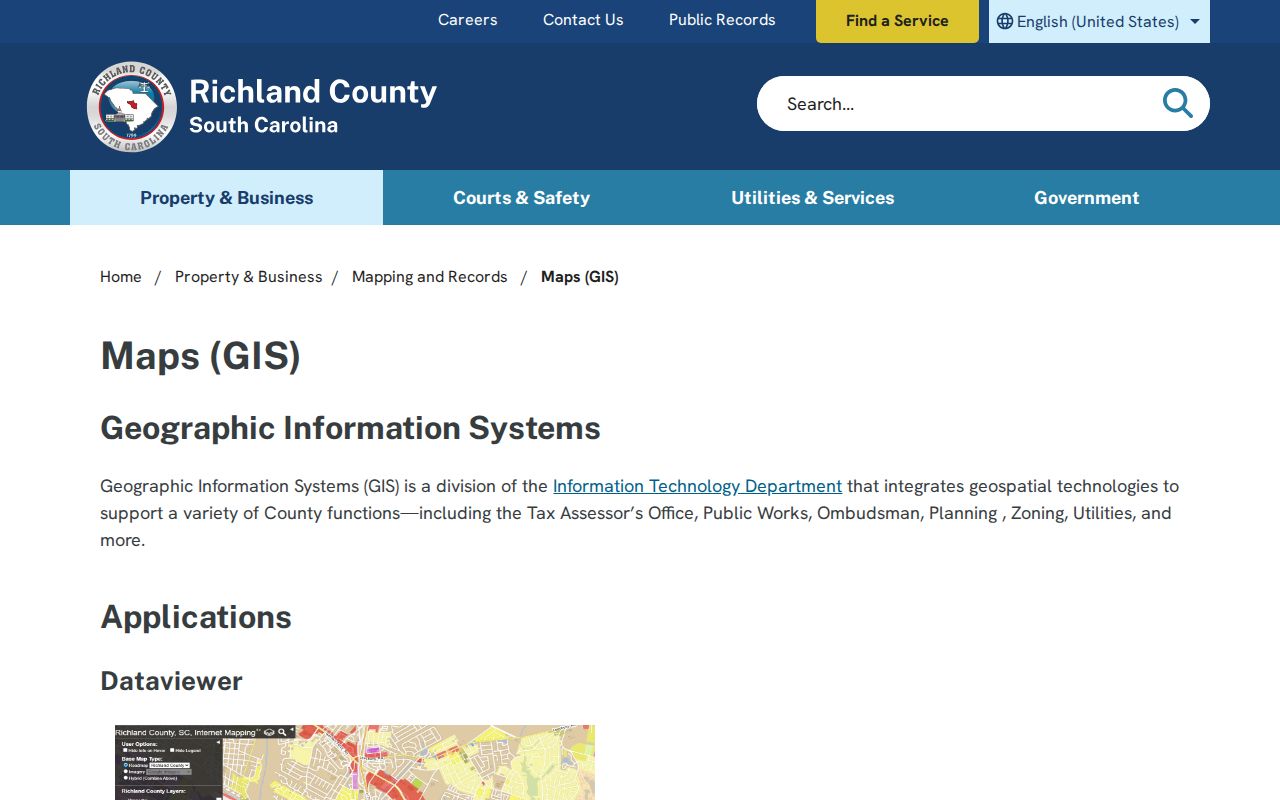1280x800 pixels.
Task: Open the Dataviewer map thumbnail
Action: click(355, 762)
